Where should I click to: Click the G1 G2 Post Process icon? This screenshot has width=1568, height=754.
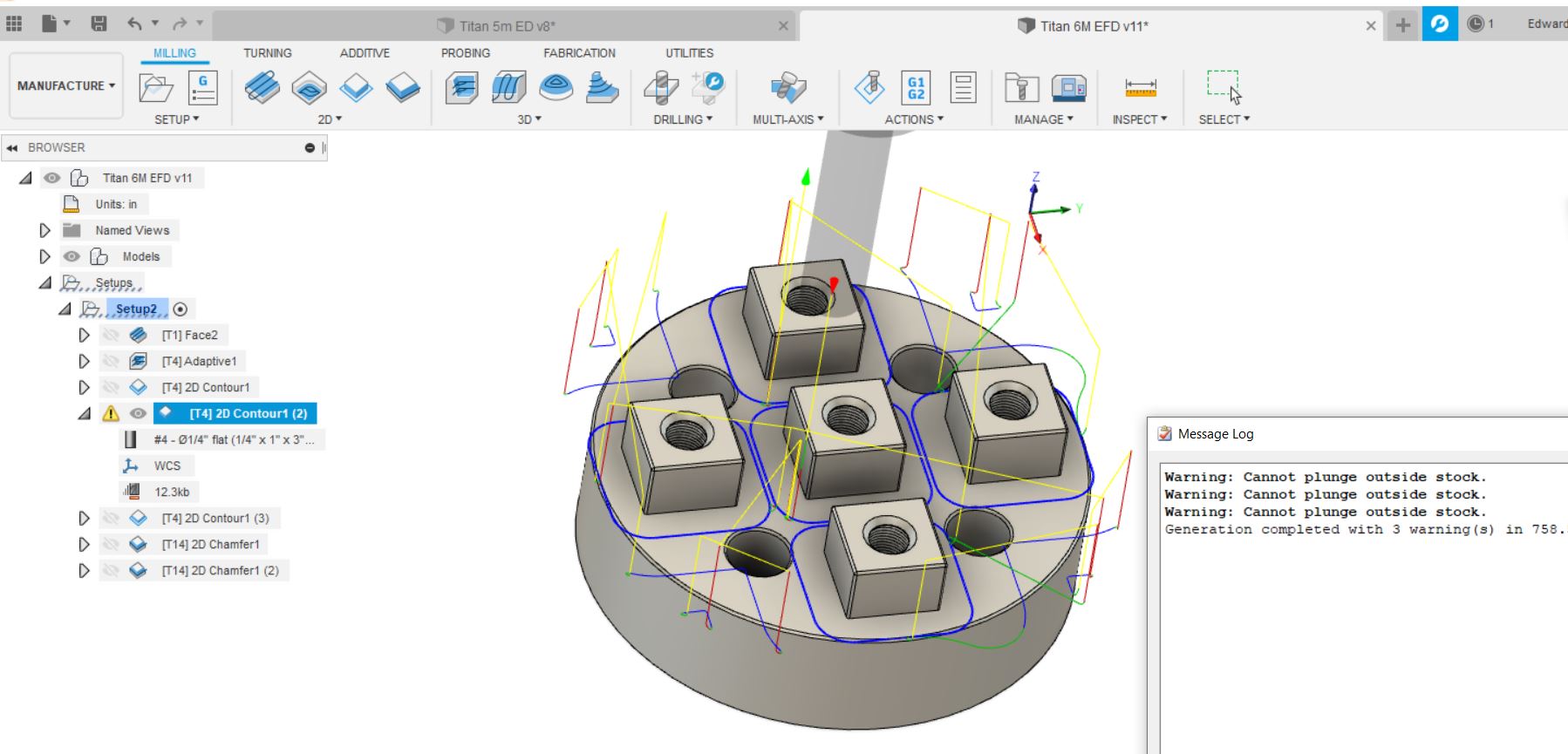coord(917,87)
